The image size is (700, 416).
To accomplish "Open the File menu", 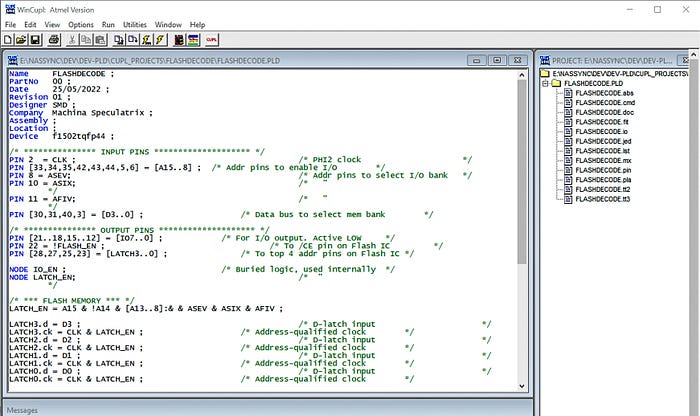I will (10, 25).
